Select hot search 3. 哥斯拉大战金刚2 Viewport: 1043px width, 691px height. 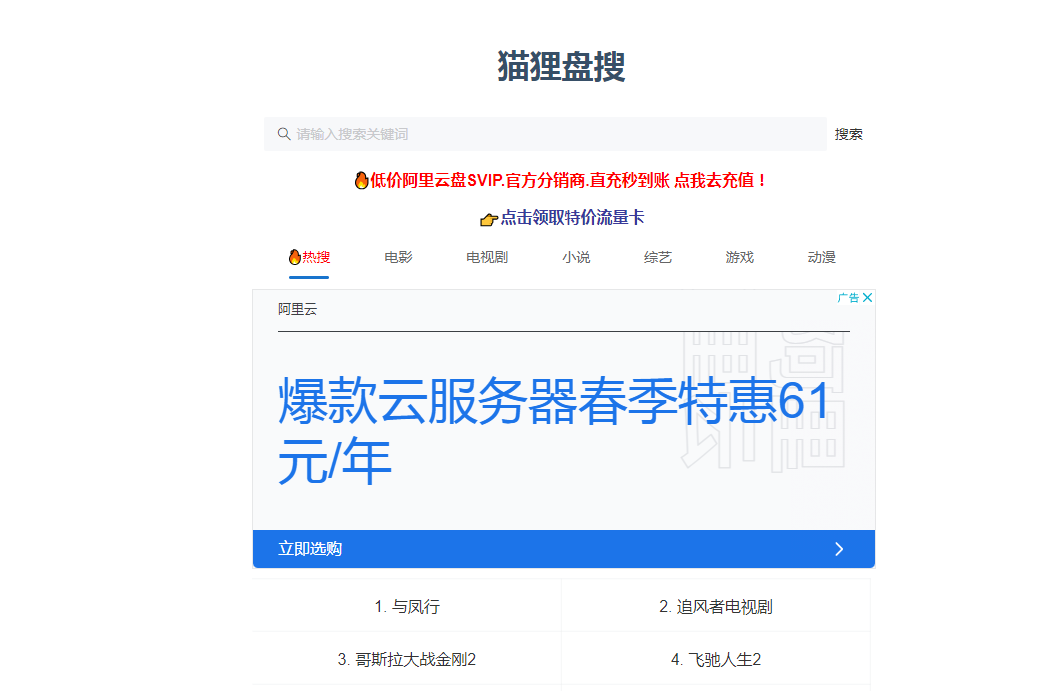(x=407, y=659)
